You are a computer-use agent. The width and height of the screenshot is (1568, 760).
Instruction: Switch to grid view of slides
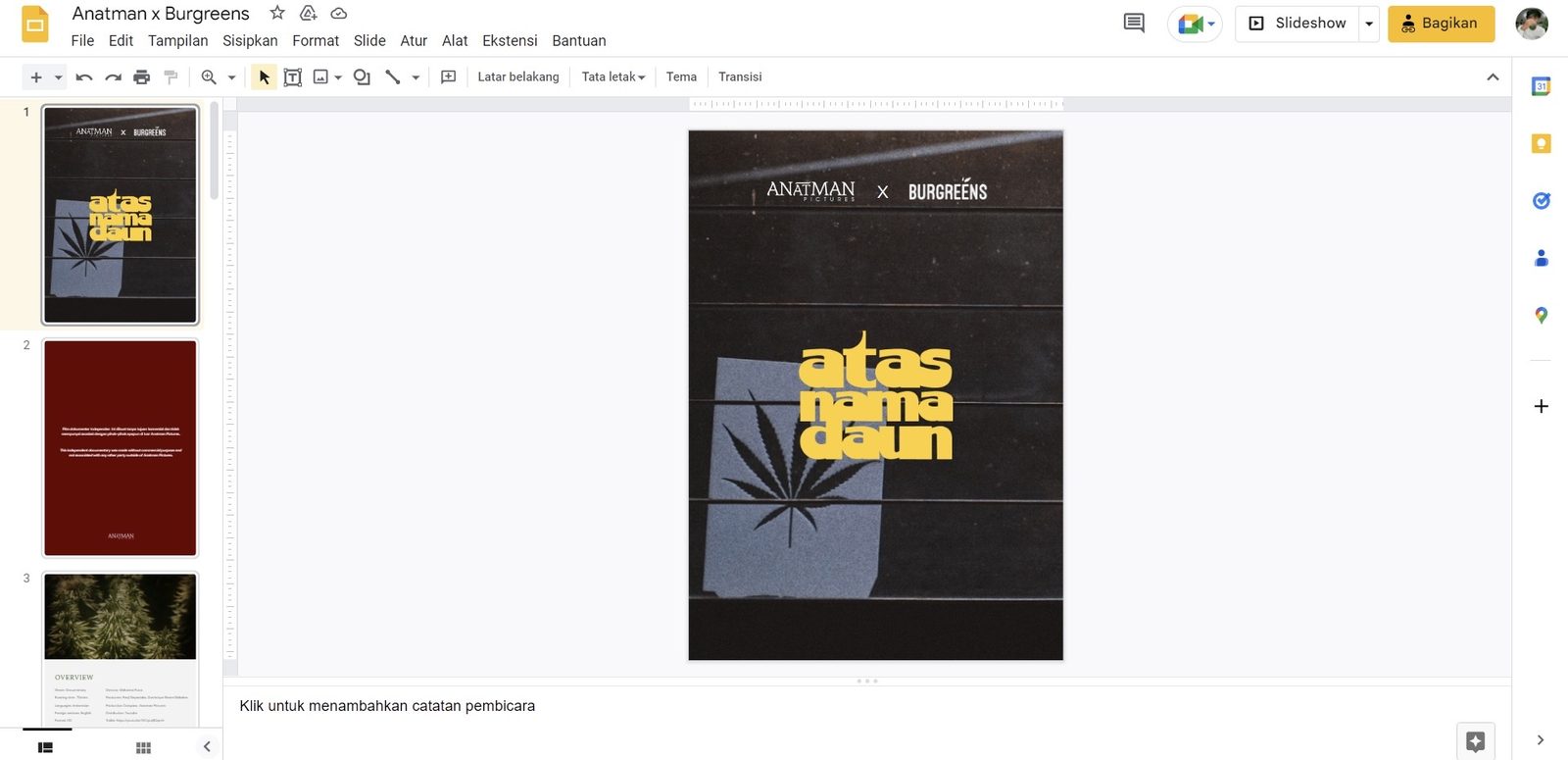pyautogui.click(x=144, y=747)
